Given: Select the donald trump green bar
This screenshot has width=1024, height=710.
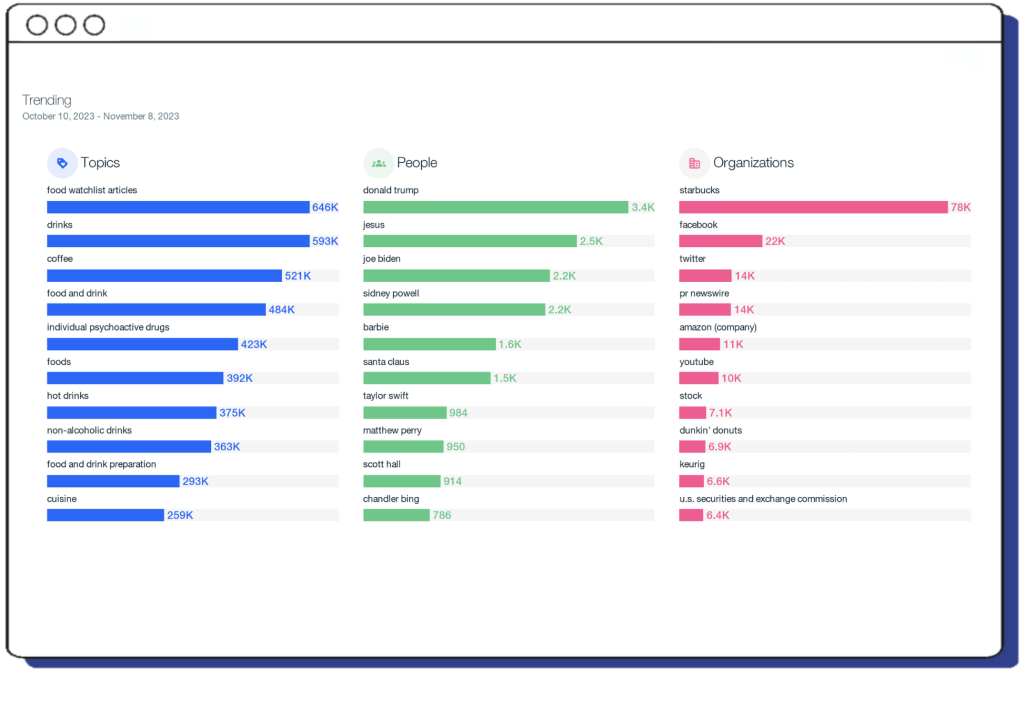Looking at the screenshot, I should [495, 207].
